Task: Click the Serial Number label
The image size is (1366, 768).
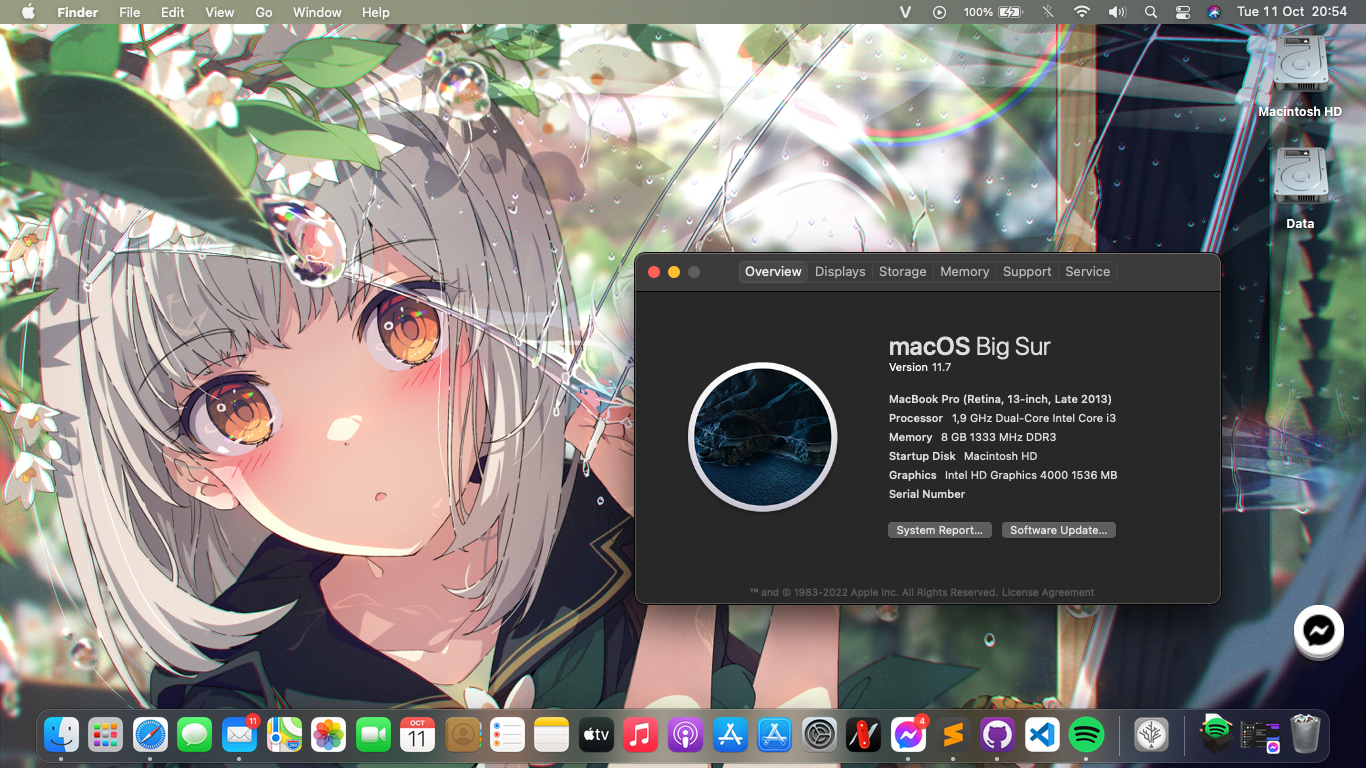Action: click(927, 494)
